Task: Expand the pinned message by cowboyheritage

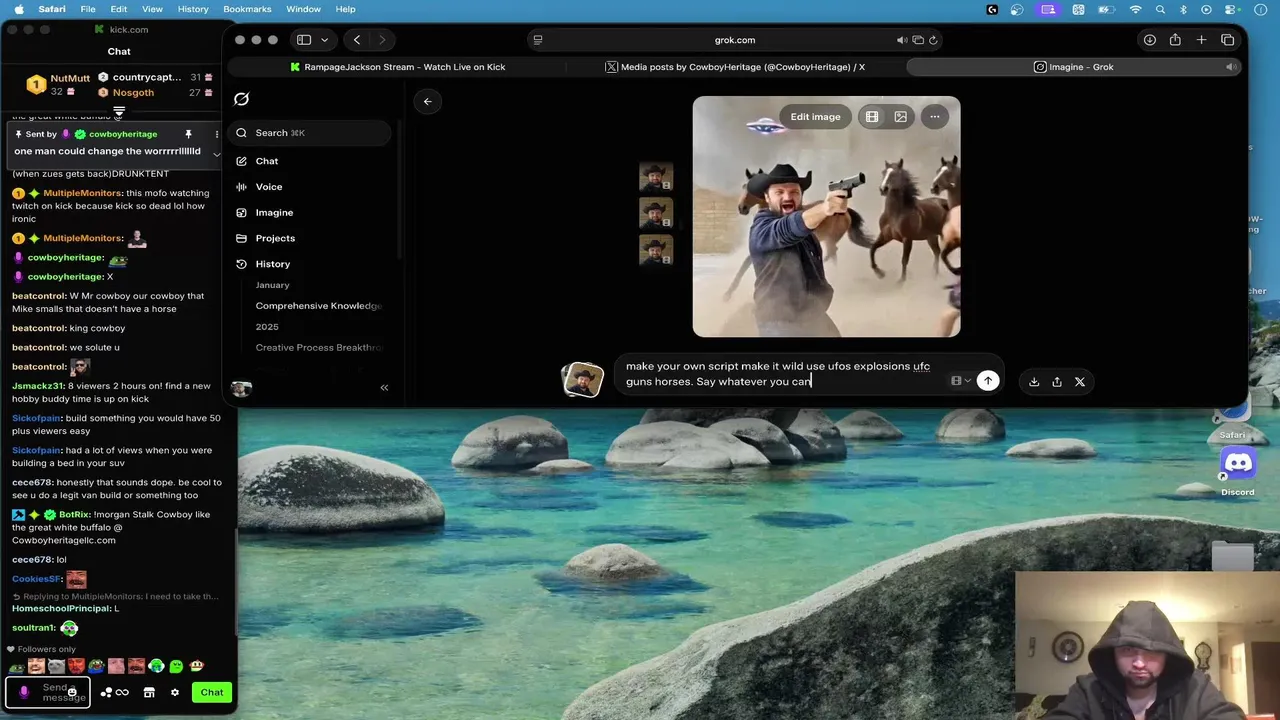Action: [x=216, y=154]
